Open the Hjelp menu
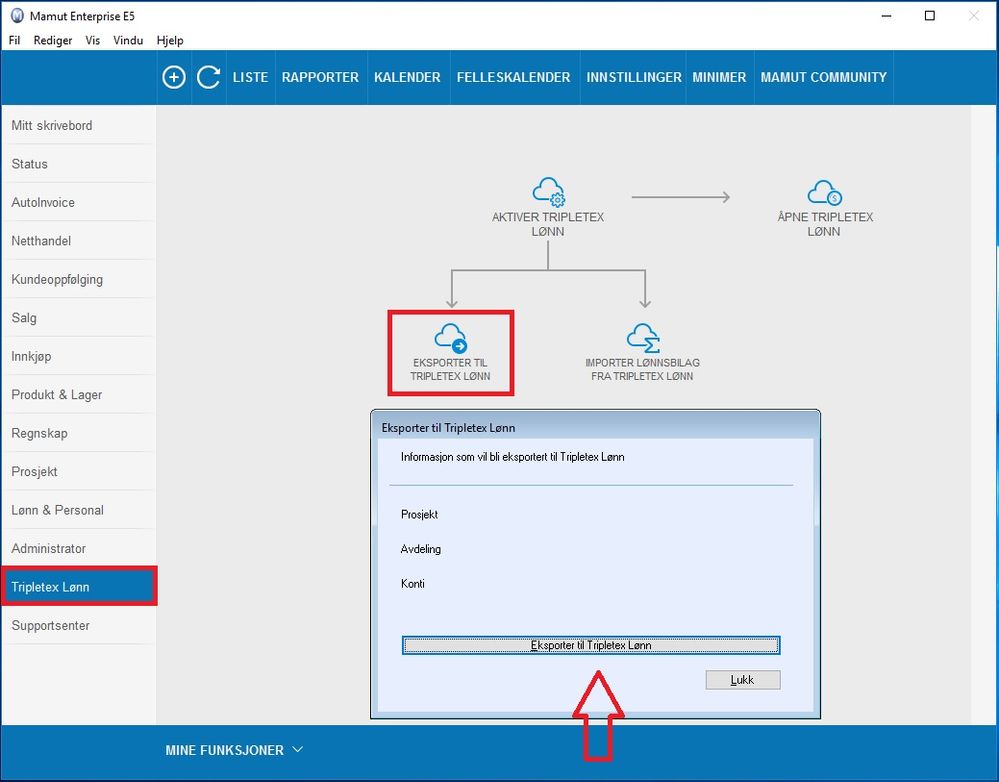This screenshot has height=782, width=999. (170, 40)
